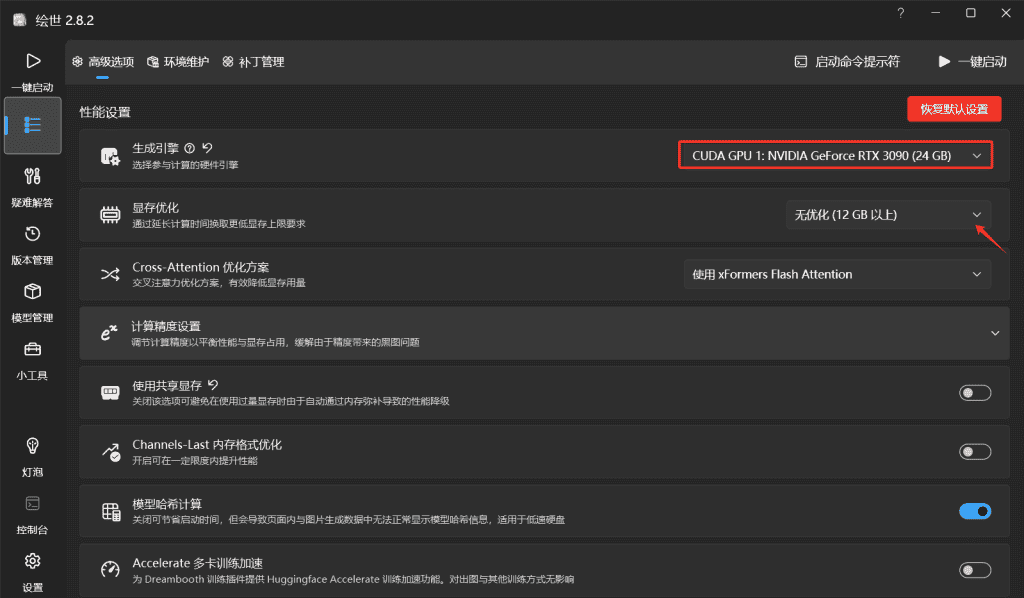Image resolution: width=1024 pixels, height=598 pixels.
Task: Open the CUDA GPU engine dropdown
Action: [x=836, y=156]
